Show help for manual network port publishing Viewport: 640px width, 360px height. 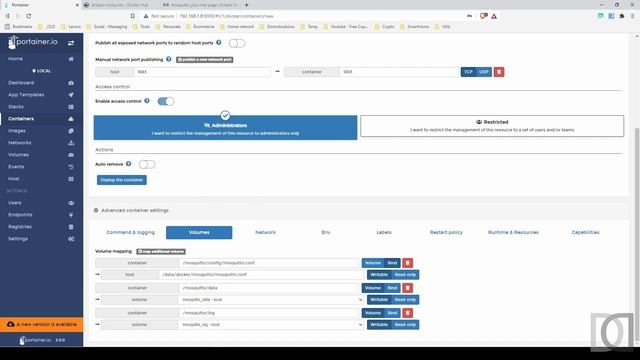point(169,59)
